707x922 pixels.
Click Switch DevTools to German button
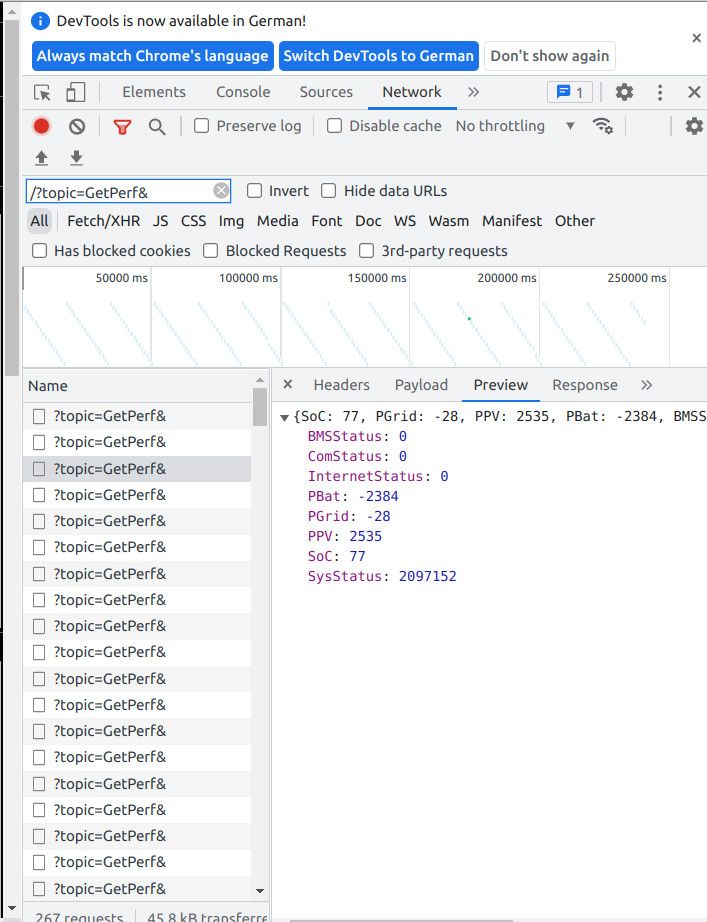(378, 56)
